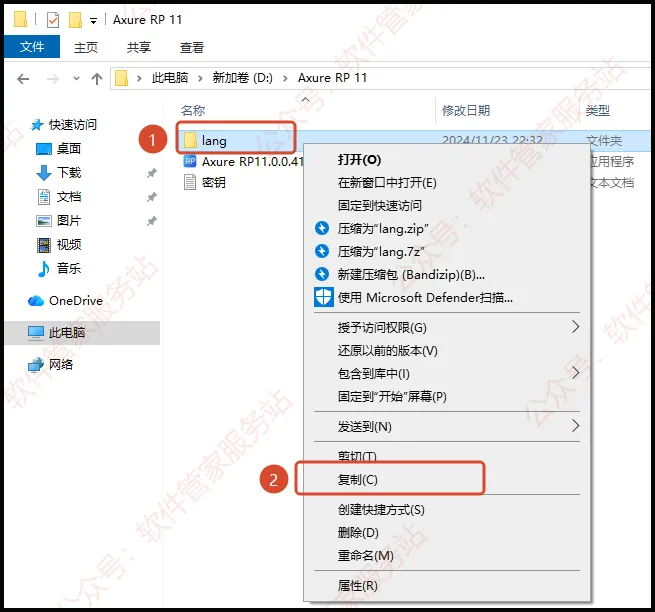Click the New Folder icon in quick access toolbar
Screen dimensions: 655x612
75,20
